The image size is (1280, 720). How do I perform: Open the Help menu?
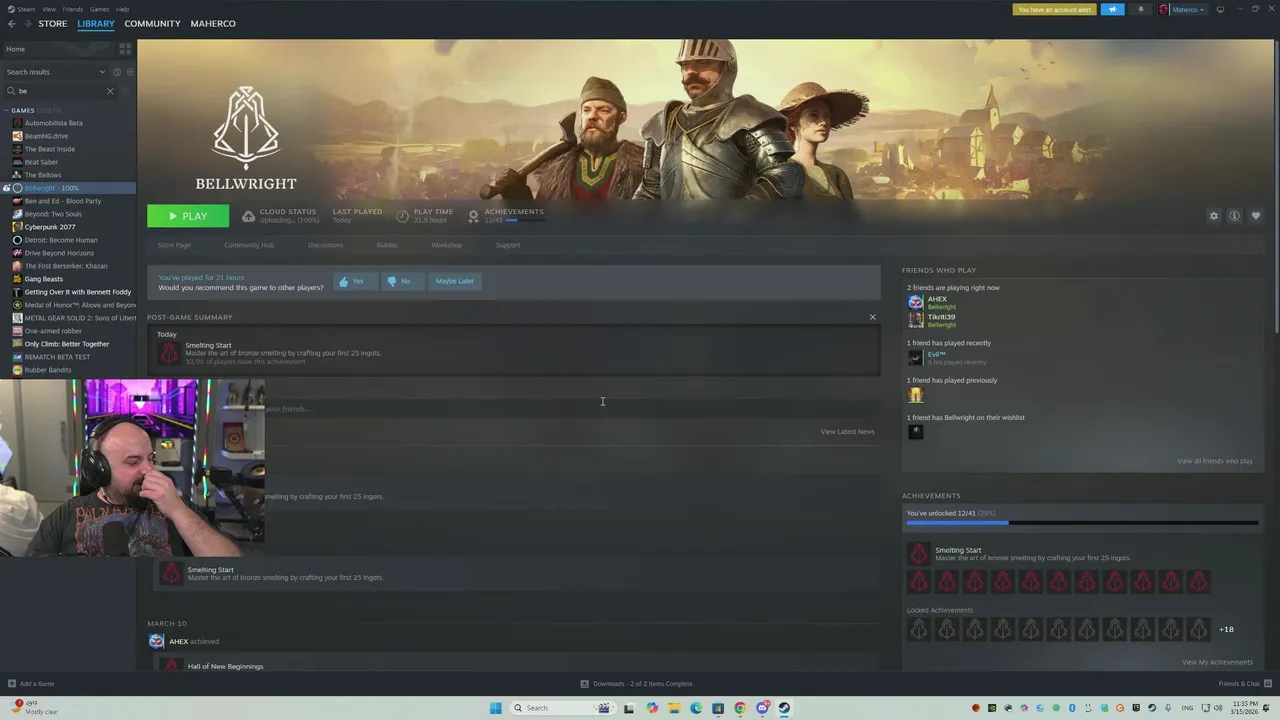pyautogui.click(x=122, y=9)
